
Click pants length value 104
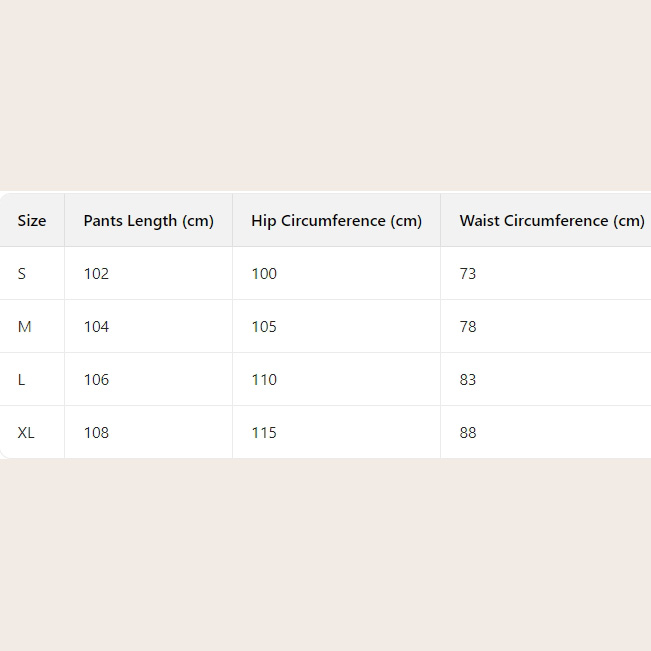[96, 327]
